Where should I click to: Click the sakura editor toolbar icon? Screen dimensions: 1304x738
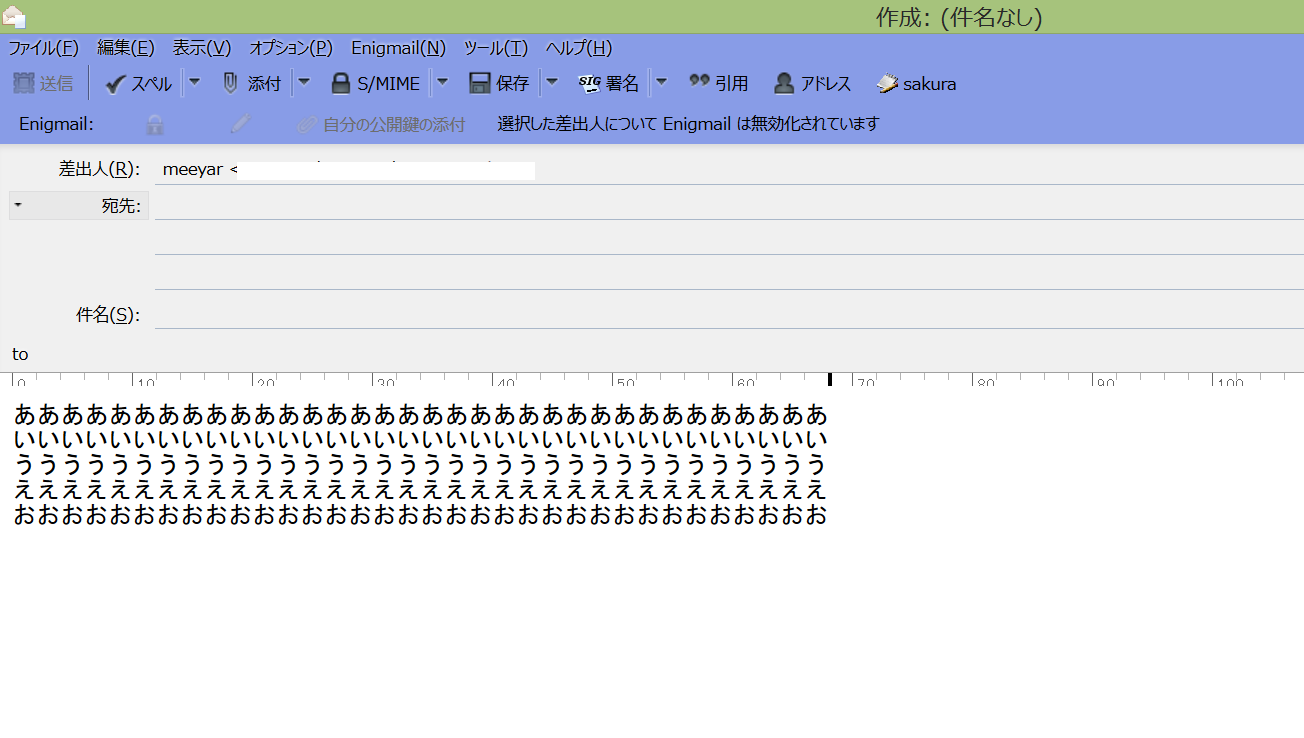click(888, 84)
